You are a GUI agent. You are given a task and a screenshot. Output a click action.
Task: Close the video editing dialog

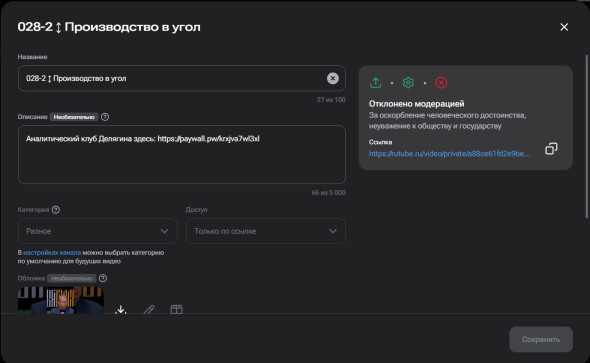click(x=564, y=27)
